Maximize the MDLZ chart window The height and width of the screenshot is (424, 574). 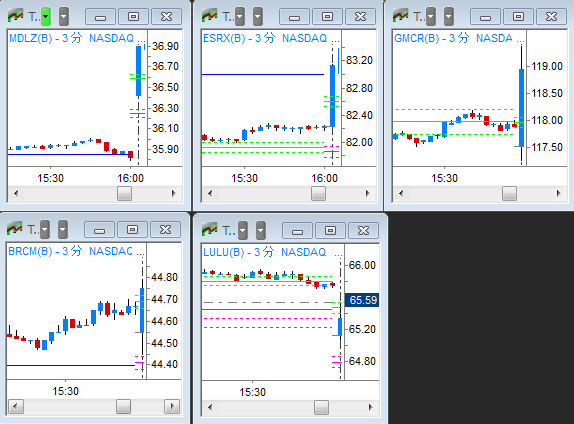(x=133, y=17)
